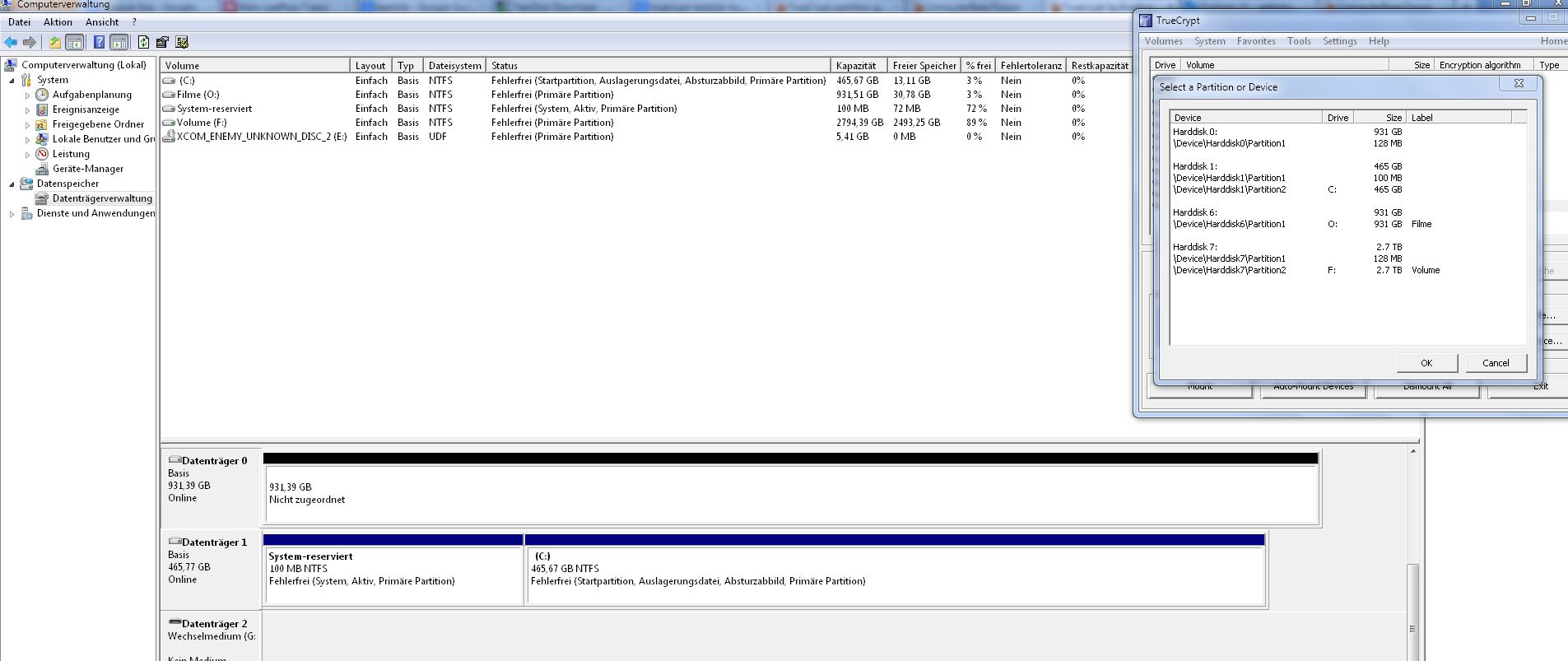Select the XCOM_ENEMY_UNKNOWN_DISC_2 disc icon
Image resolution: width=1568 pixels, height=661 pixels.
(169, 137)
